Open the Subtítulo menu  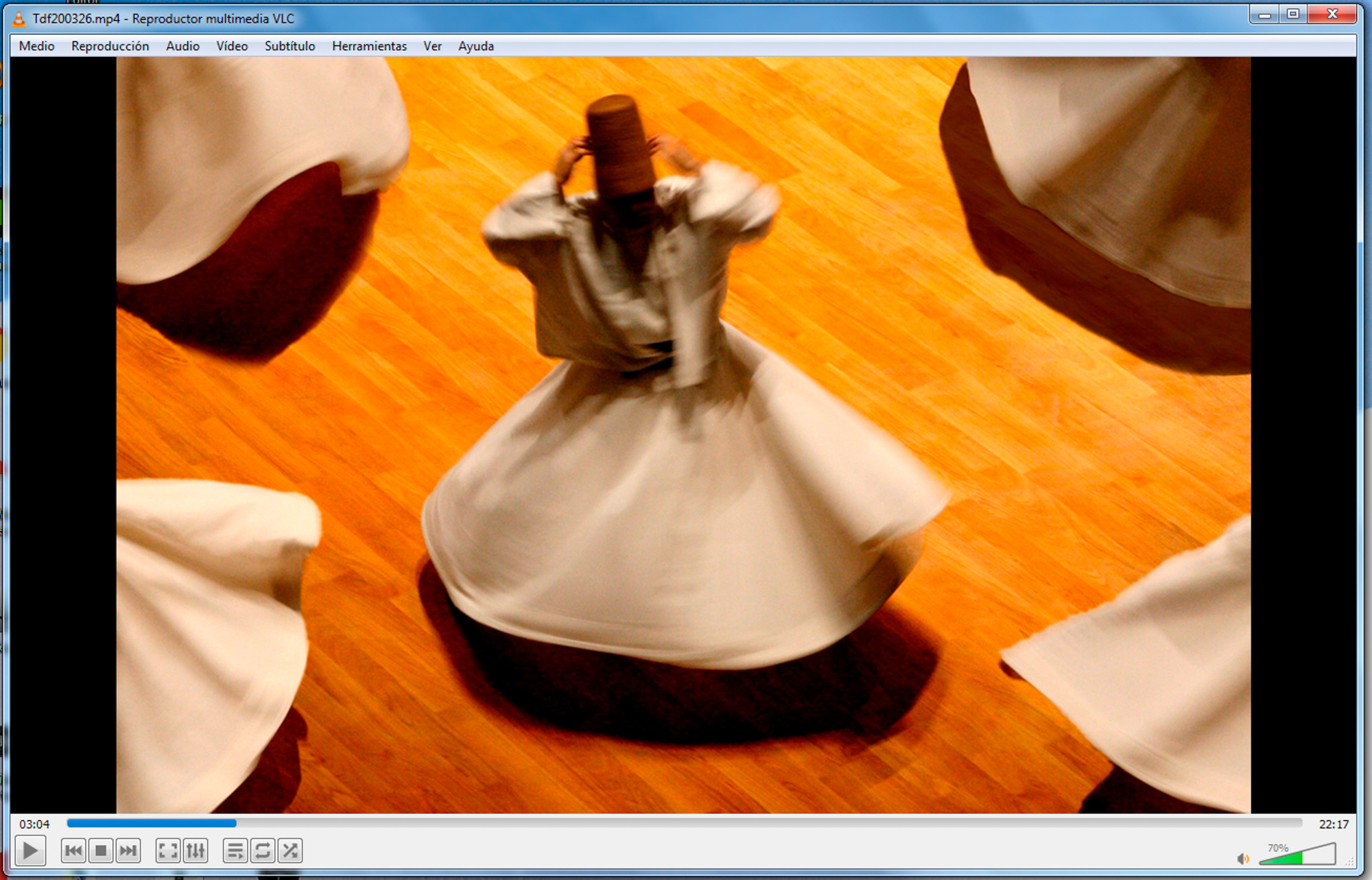pyautogui.click(x=289, y=46)
